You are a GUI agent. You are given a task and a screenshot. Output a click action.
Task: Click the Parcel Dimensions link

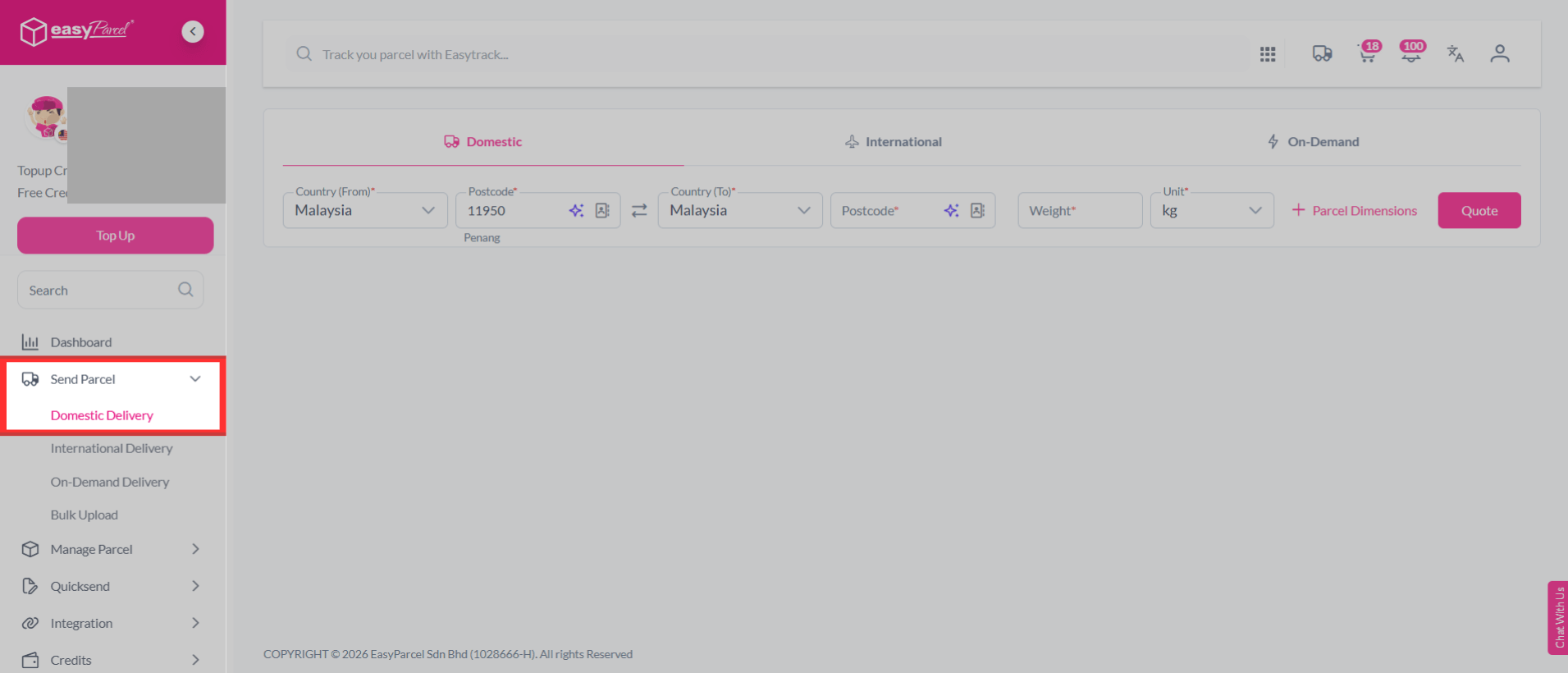click(1355, 211)
